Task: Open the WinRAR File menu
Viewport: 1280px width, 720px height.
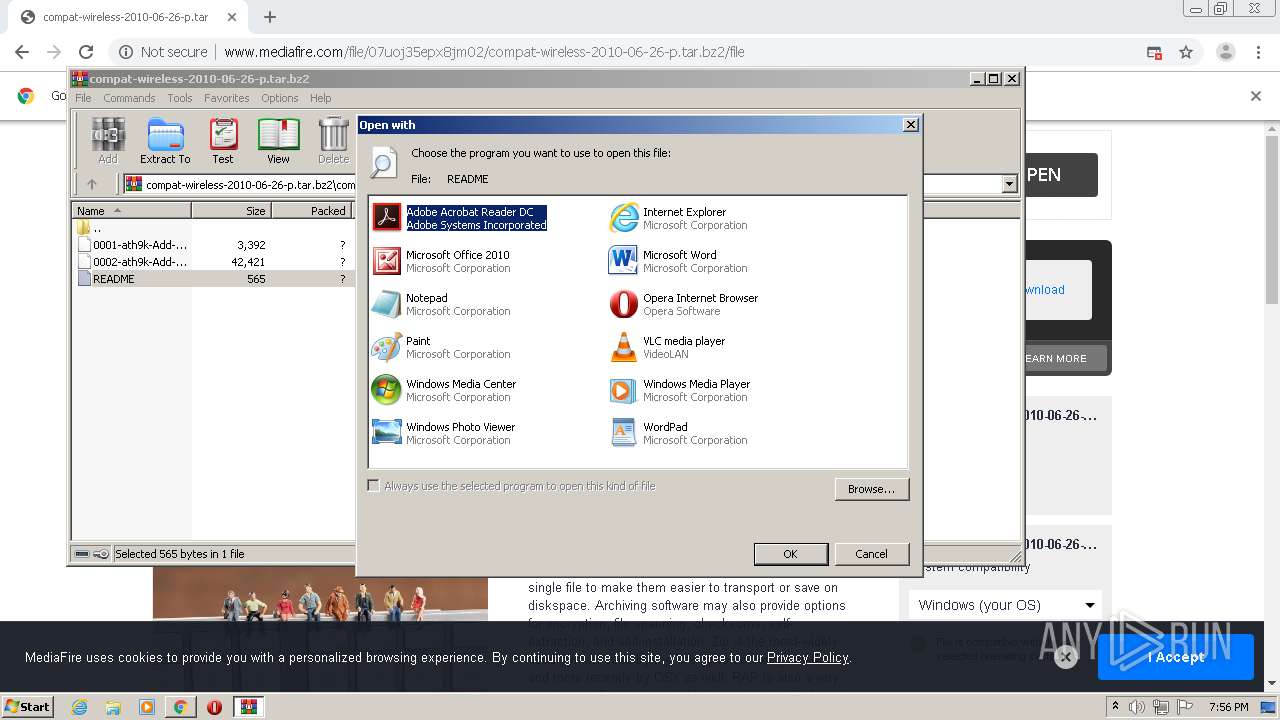Action: tap(83, 98)
